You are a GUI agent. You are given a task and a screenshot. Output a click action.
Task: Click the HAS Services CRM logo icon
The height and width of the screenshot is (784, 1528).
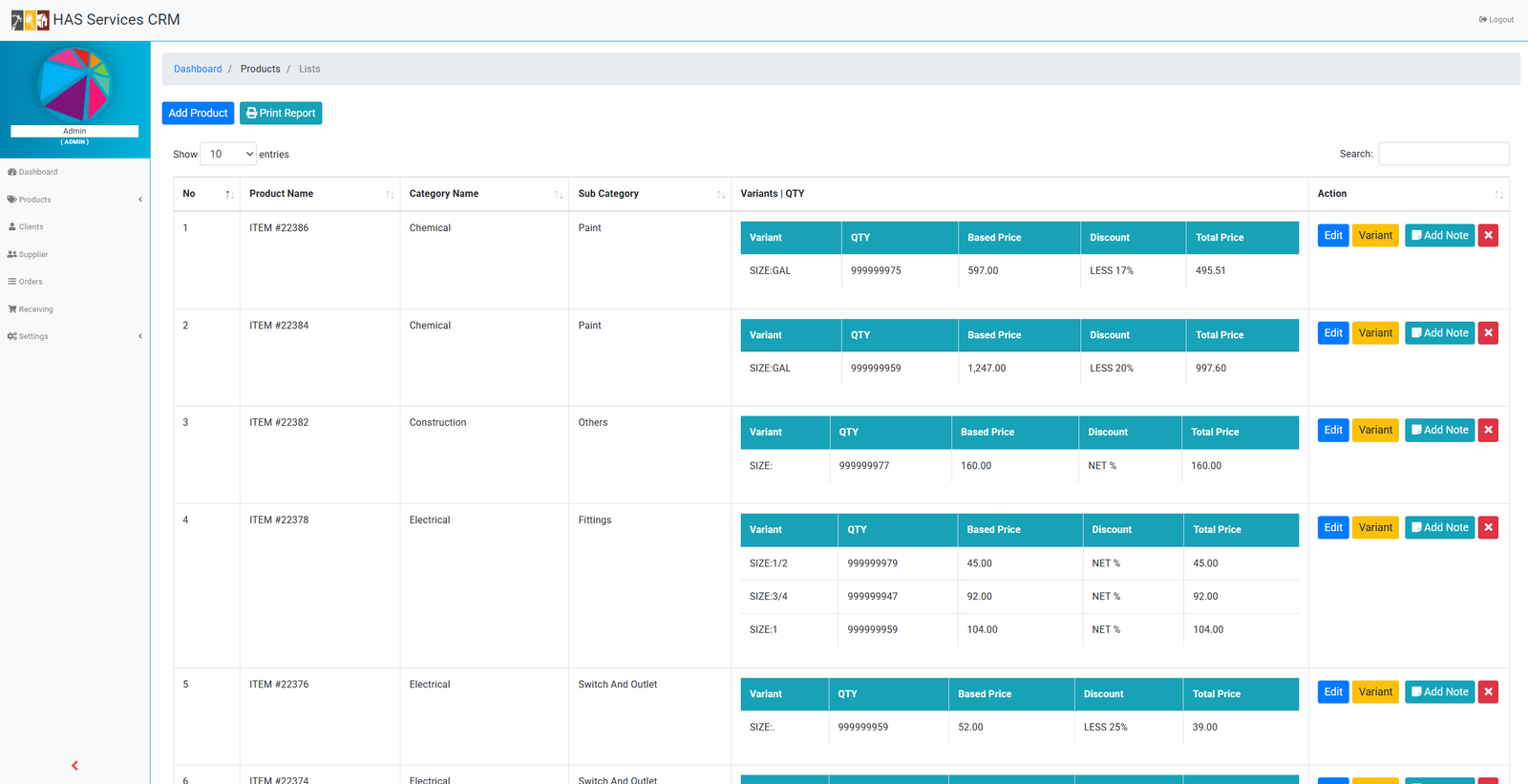coord(30,20)
